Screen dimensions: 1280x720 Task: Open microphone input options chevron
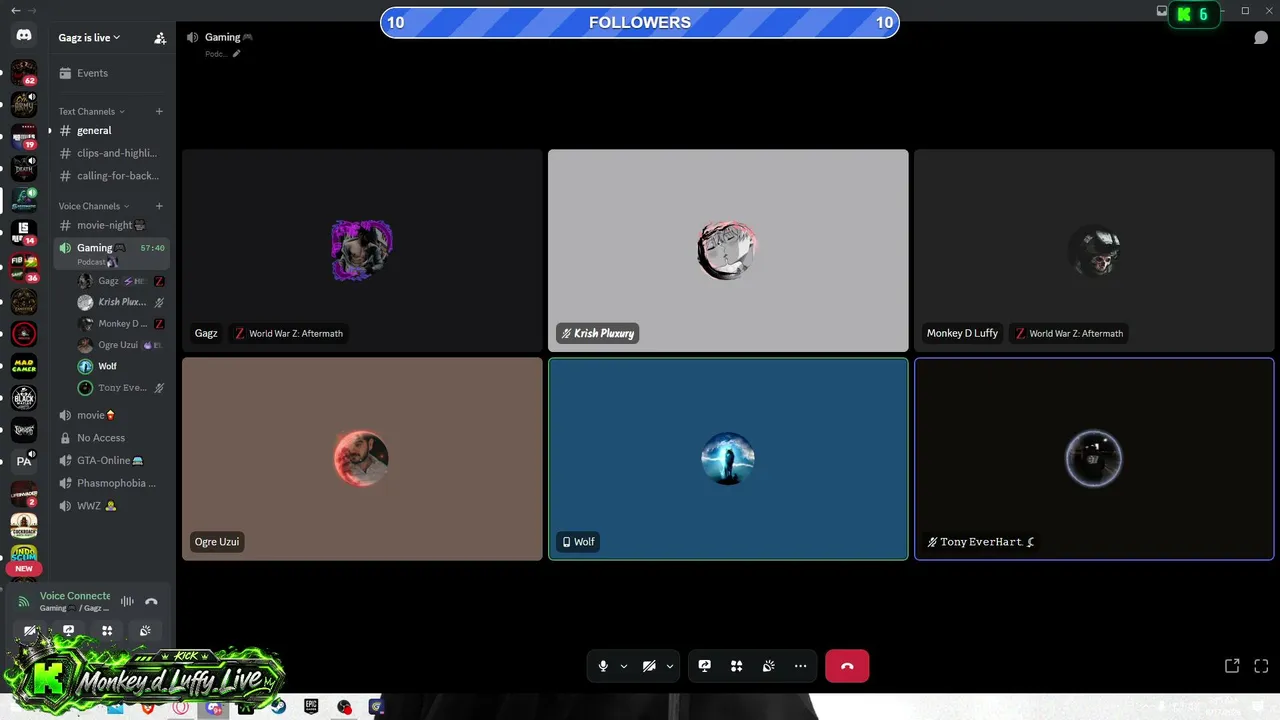pos(624,666)
